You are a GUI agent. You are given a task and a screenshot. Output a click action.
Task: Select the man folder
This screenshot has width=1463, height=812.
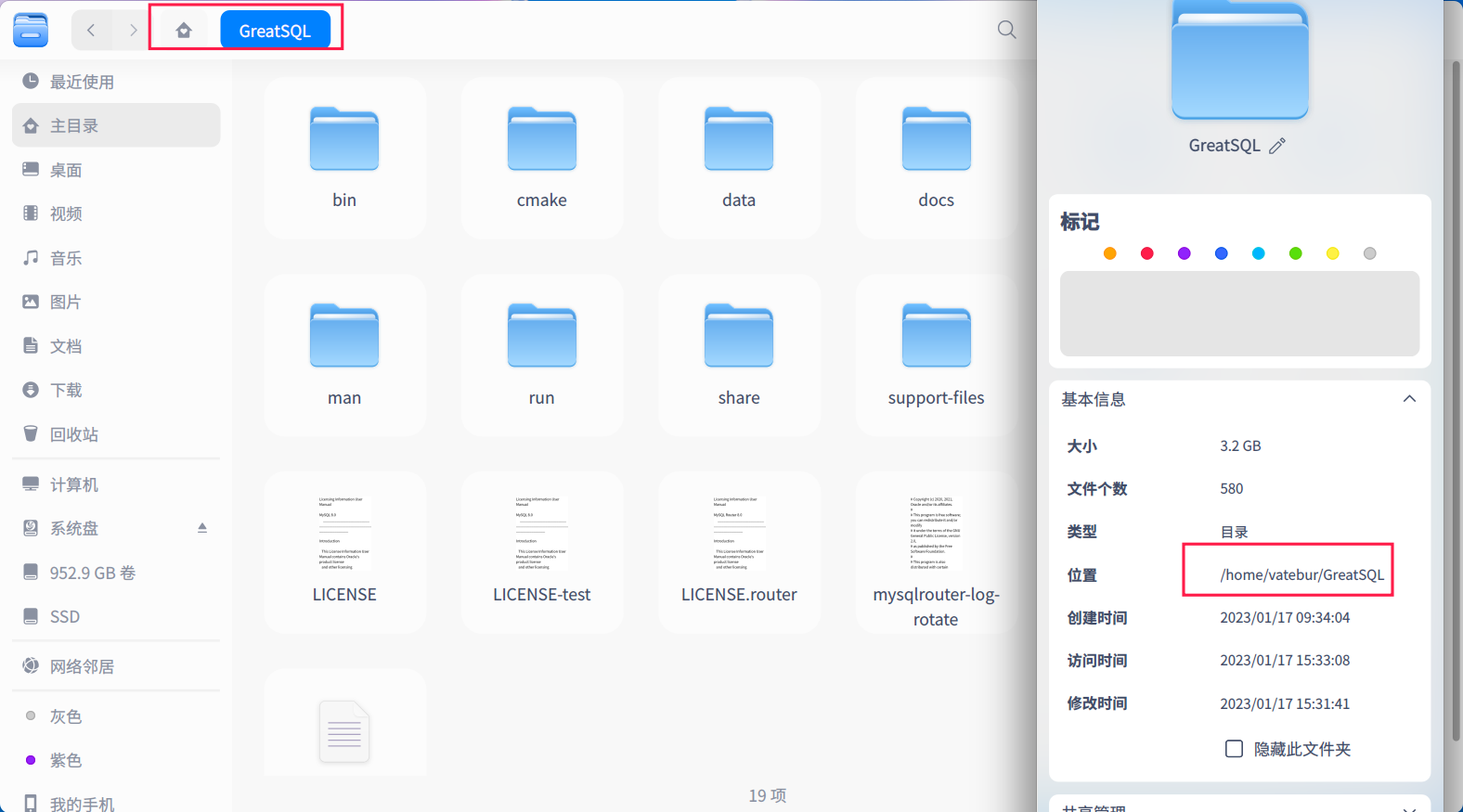pyautogui.click(x=344, y=355)
